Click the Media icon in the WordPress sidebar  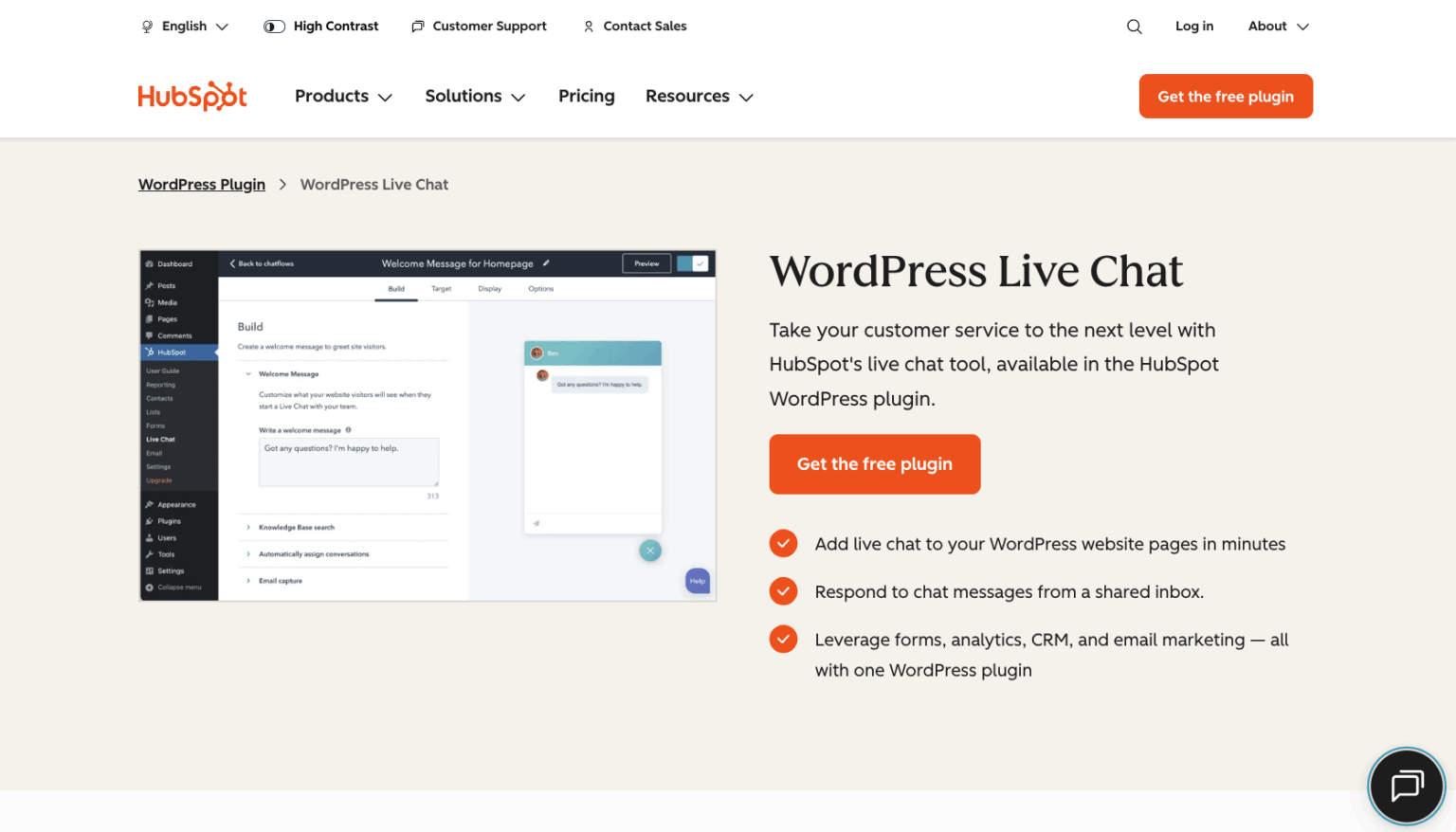[150, 302]
